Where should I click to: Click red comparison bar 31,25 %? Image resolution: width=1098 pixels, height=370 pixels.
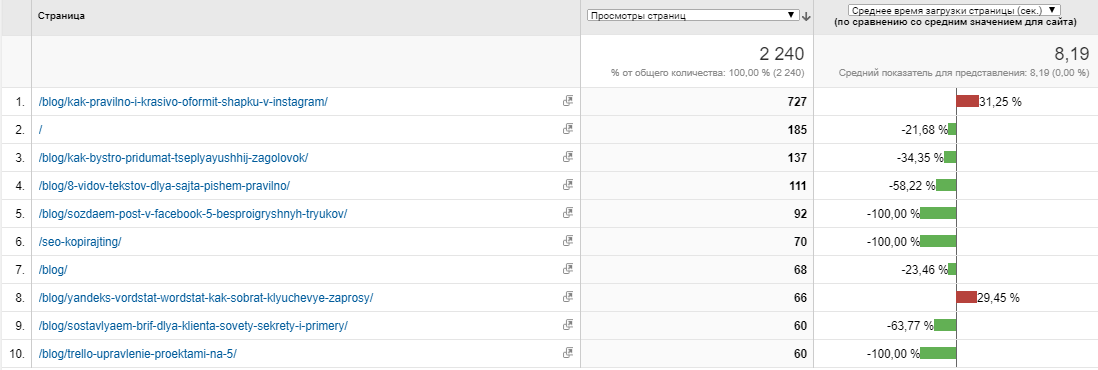968,102
